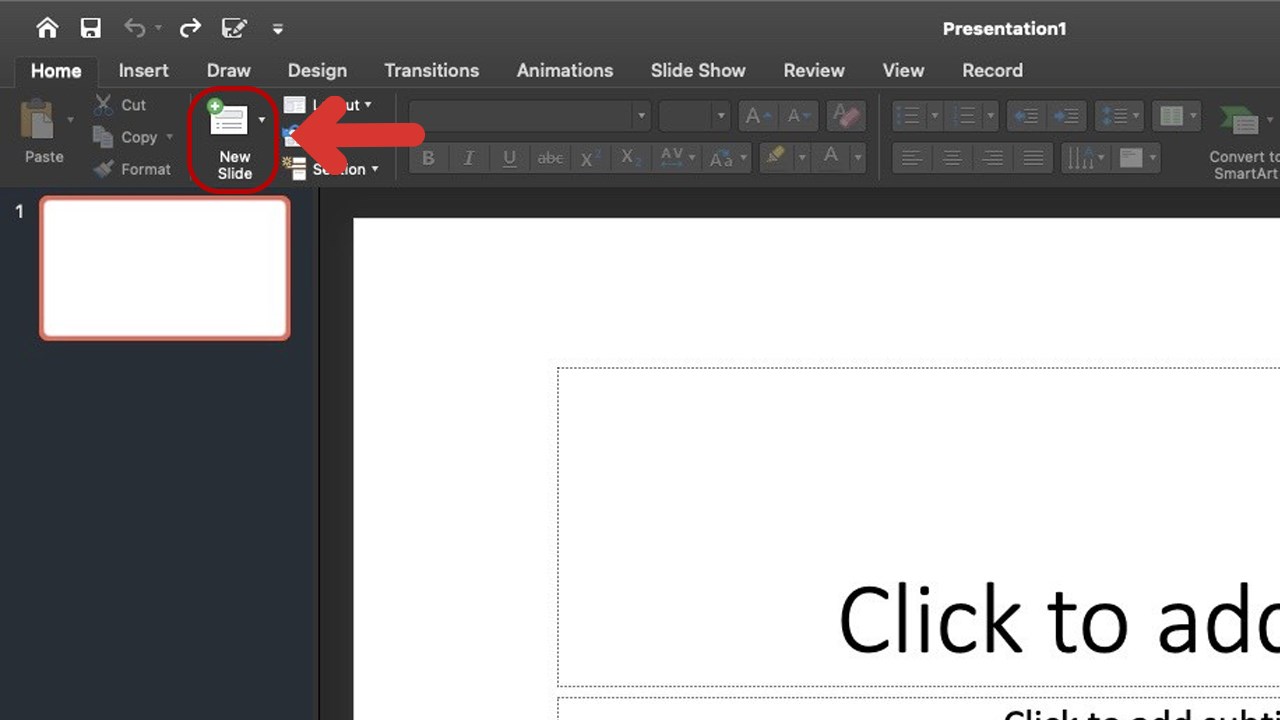Expand the Paste options arrow

[70, 121]
